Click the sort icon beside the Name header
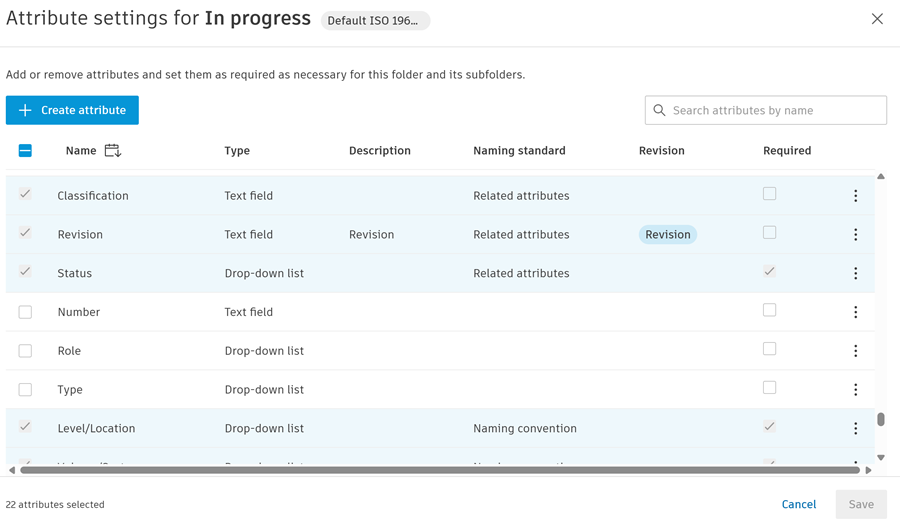The height and width of the screenshot is (526, 900). 112,151
